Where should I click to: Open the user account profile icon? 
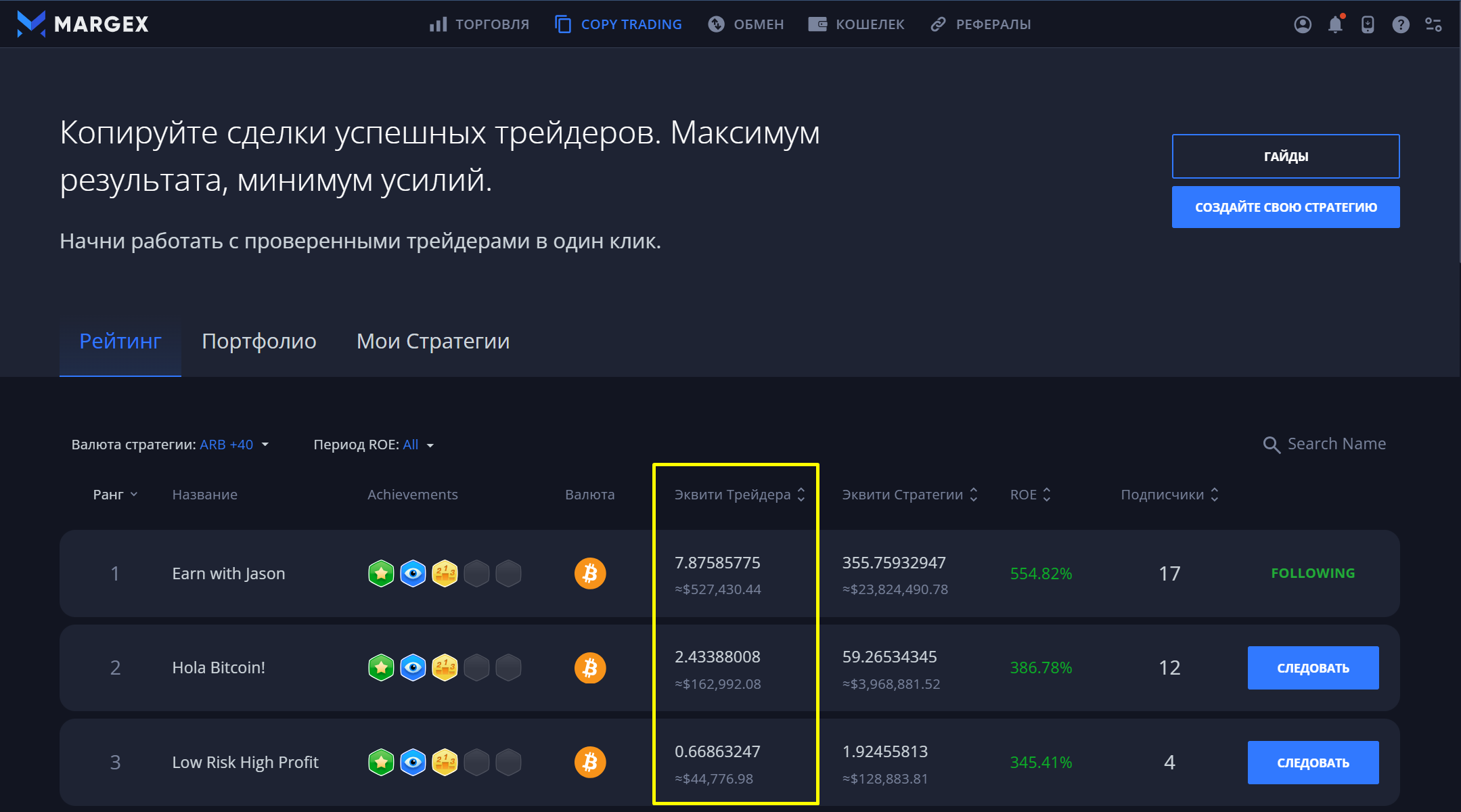1303,24
